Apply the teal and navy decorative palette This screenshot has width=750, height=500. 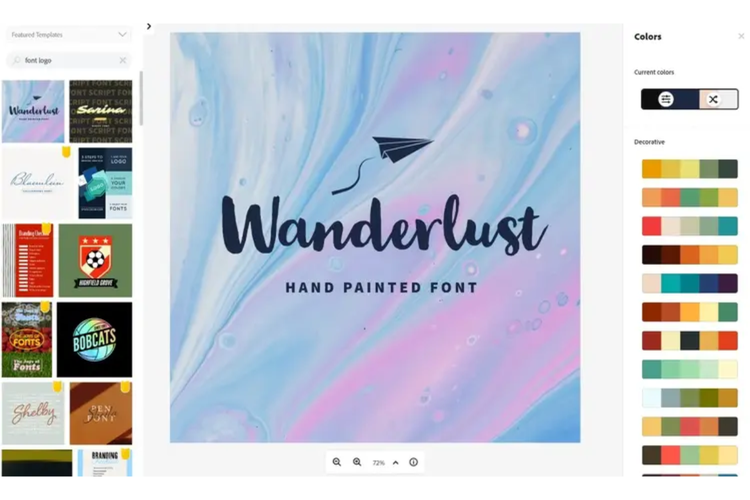[689, 283]
